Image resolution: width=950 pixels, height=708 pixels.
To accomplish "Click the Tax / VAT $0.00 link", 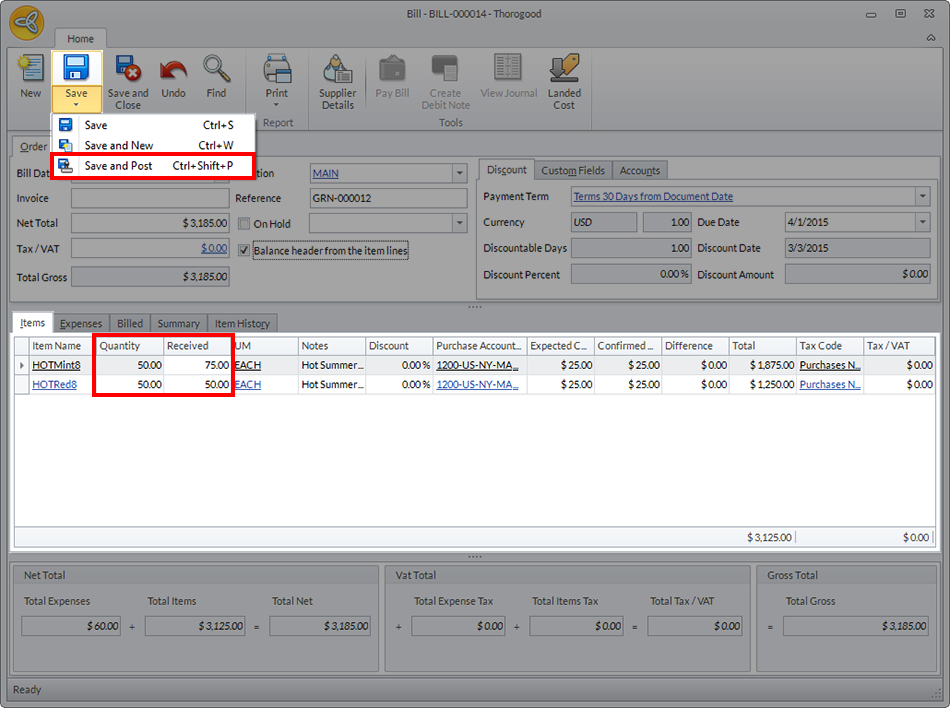I will (x=214, y=248).
